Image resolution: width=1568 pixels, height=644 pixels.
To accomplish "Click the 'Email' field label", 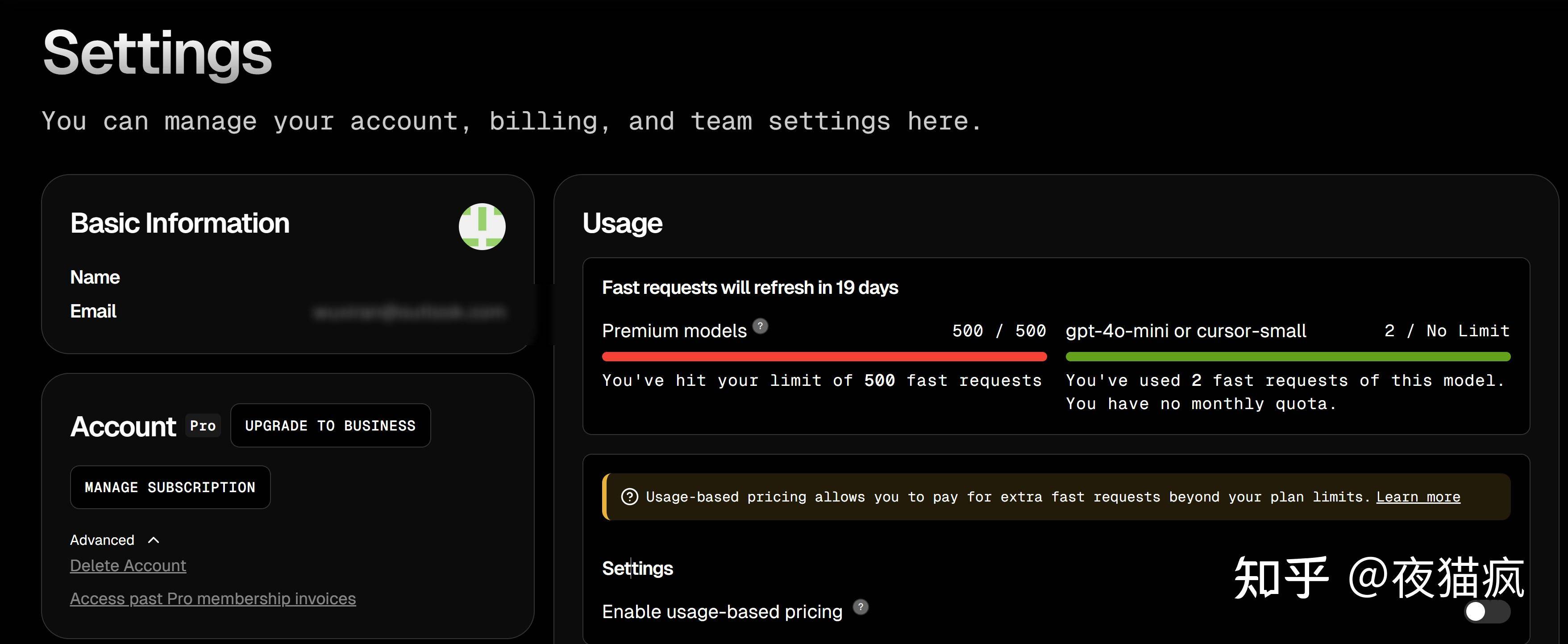I will coord(93,311).
